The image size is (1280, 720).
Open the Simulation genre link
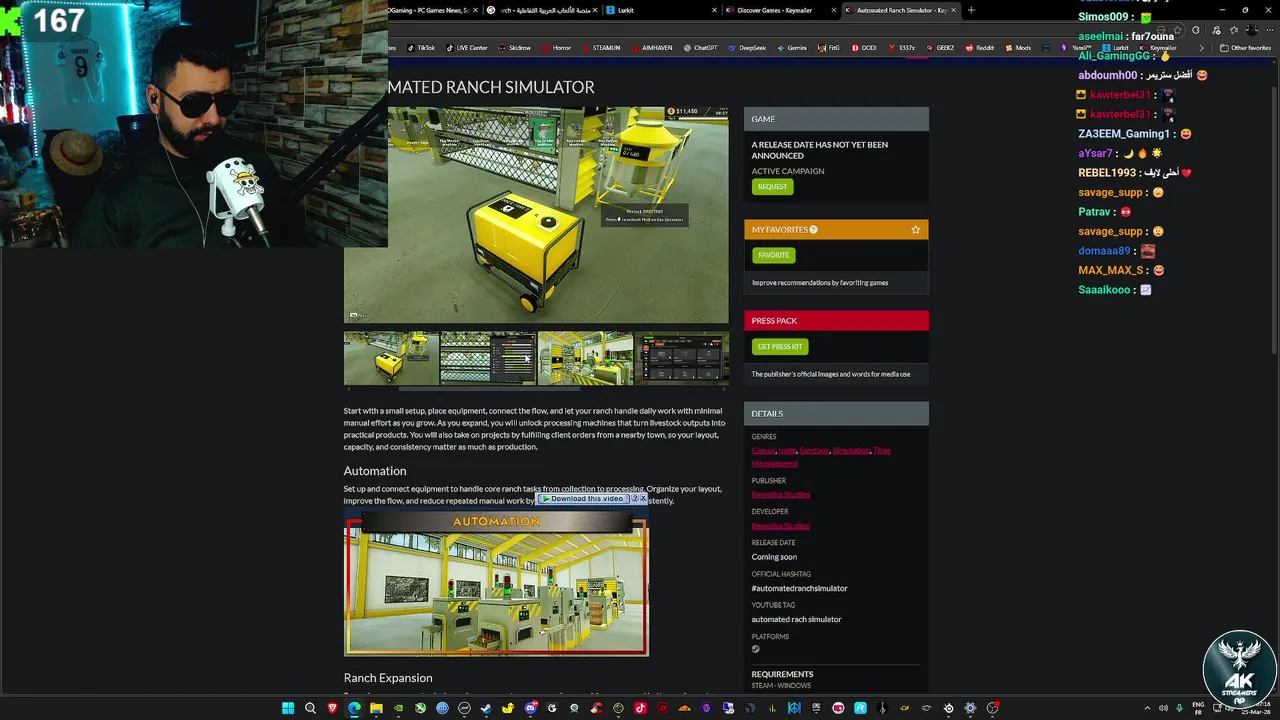tap(851, 450)
